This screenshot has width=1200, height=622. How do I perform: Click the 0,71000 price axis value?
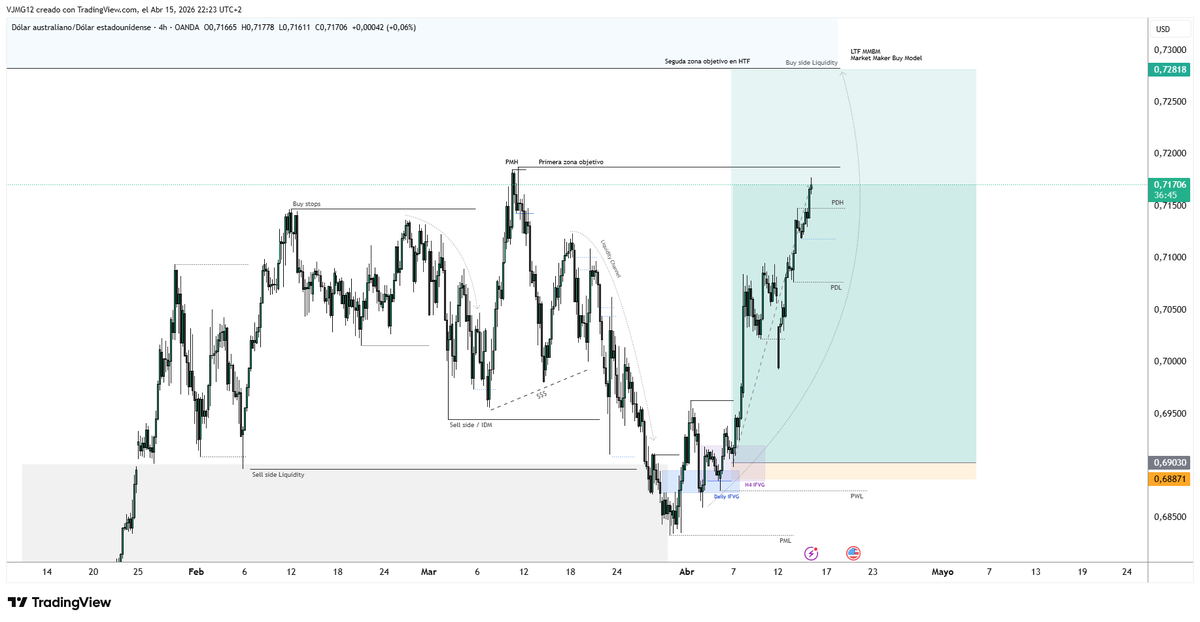1171,257
